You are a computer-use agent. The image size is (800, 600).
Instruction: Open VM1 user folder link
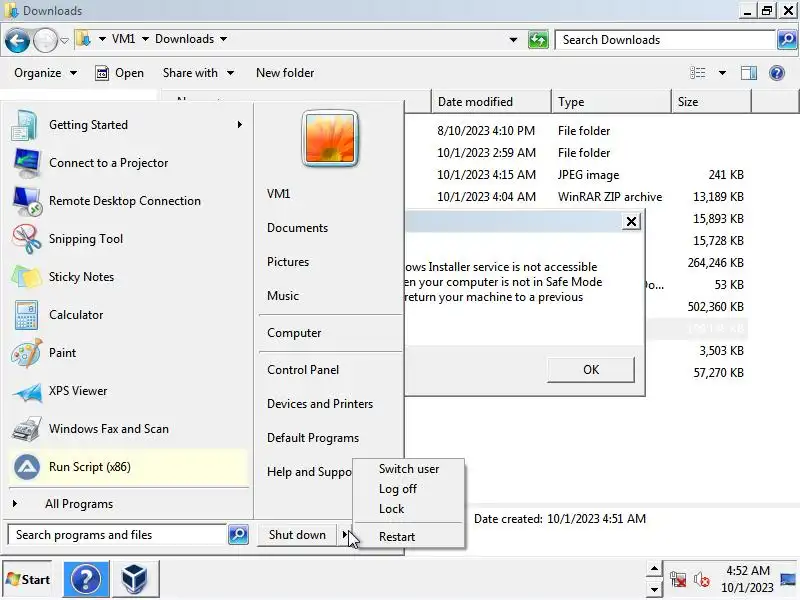(x=278, y=194)
